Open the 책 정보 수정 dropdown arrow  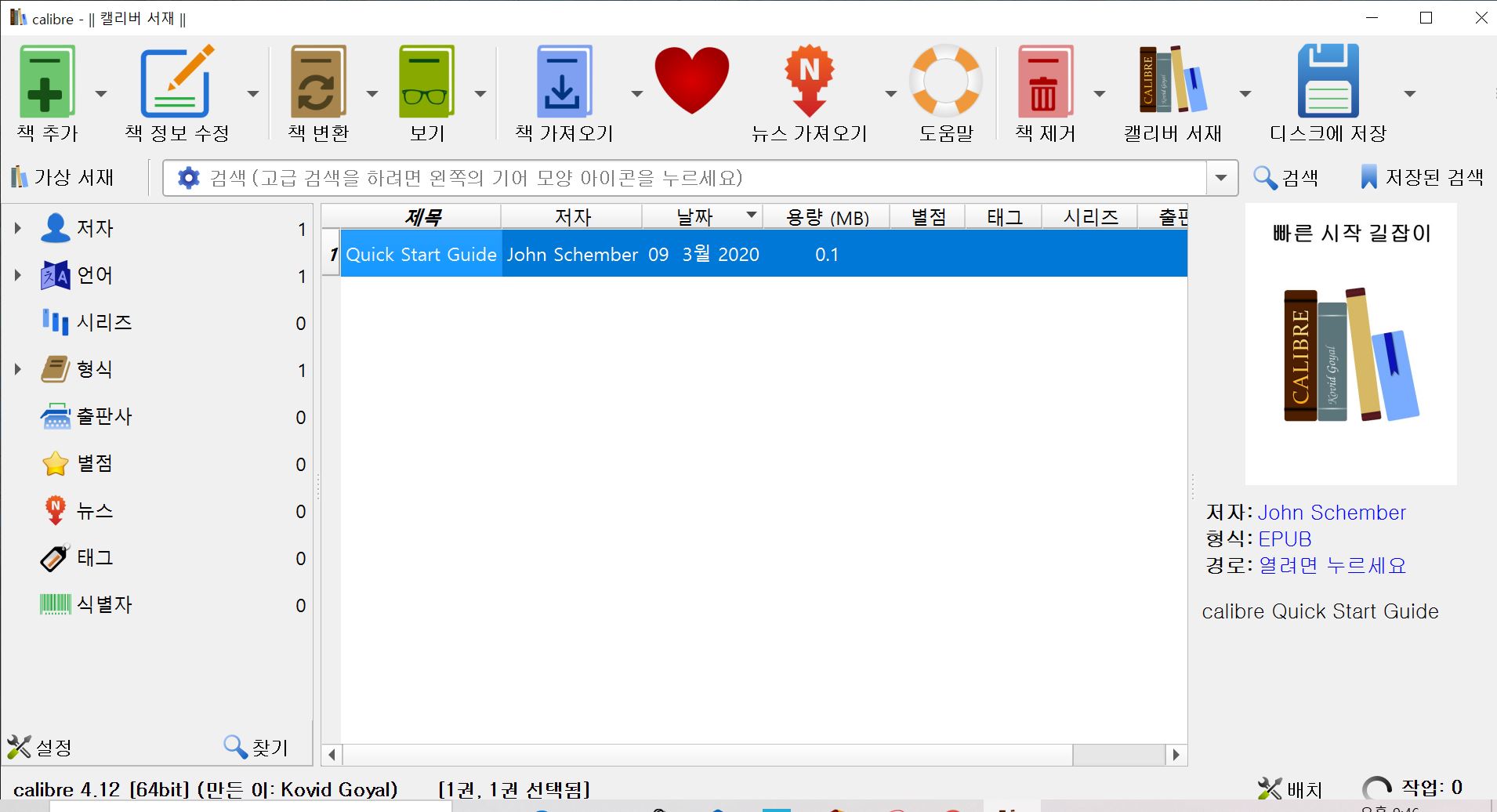pyautogui.click(x=253, y=93)
